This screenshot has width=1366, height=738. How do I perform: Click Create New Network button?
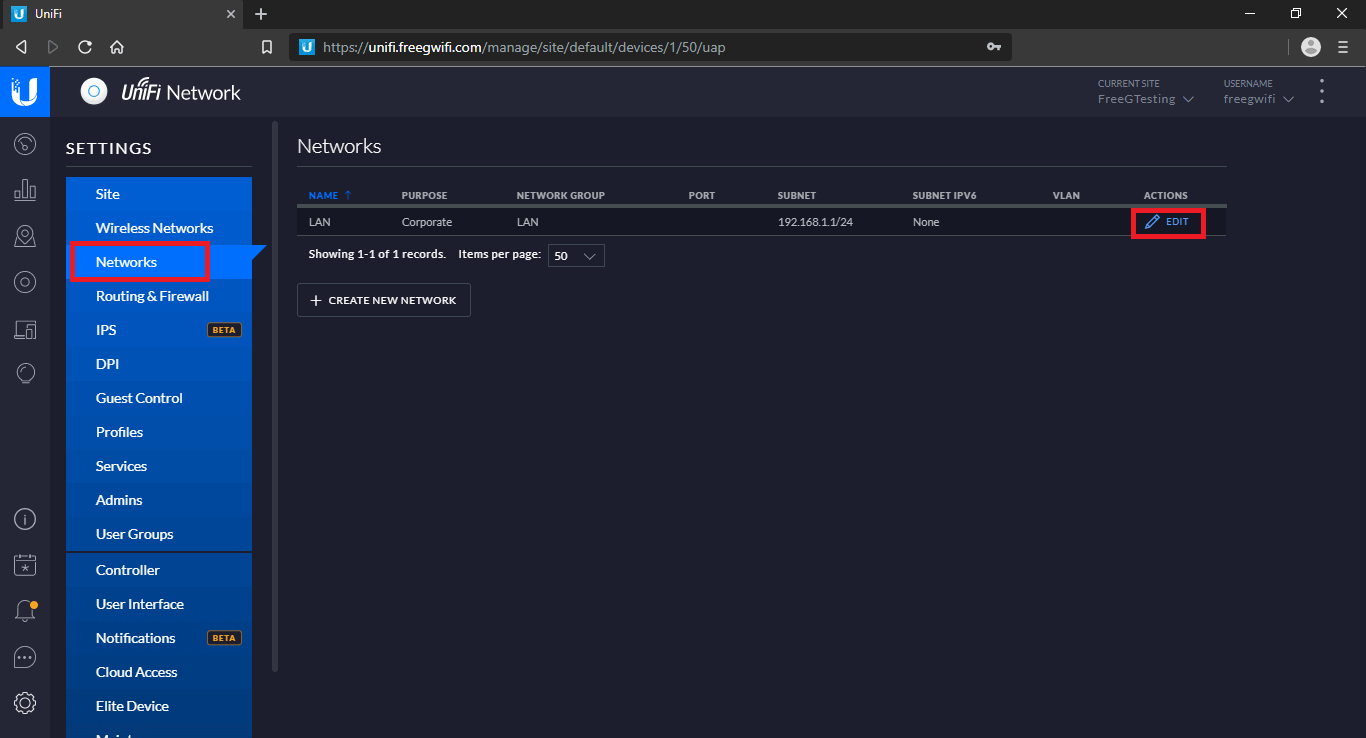[x=384, y=300]
